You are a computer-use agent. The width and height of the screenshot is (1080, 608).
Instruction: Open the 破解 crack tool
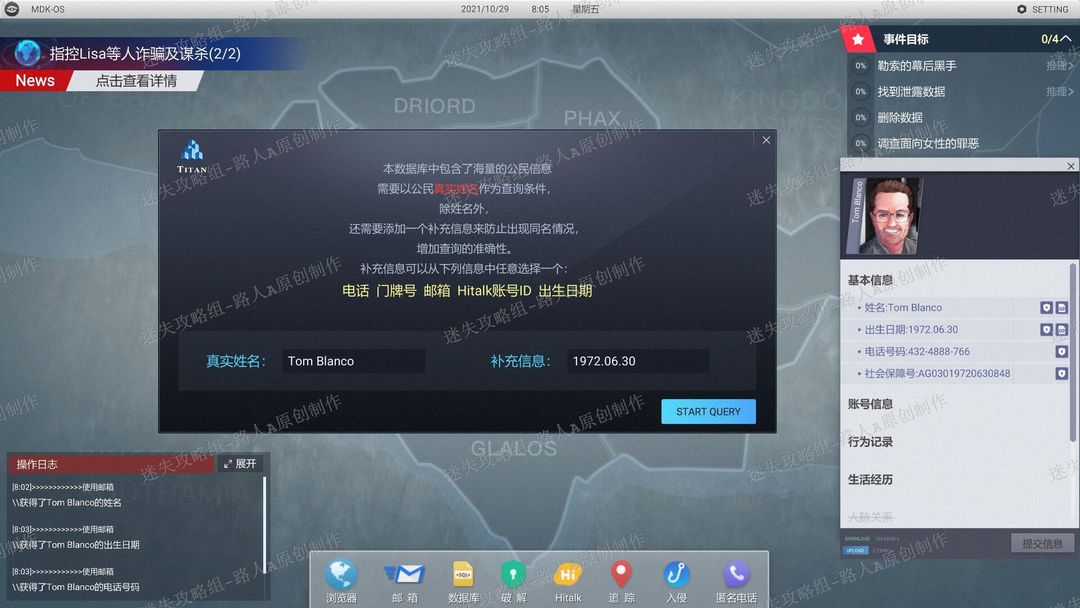point(513,580)
